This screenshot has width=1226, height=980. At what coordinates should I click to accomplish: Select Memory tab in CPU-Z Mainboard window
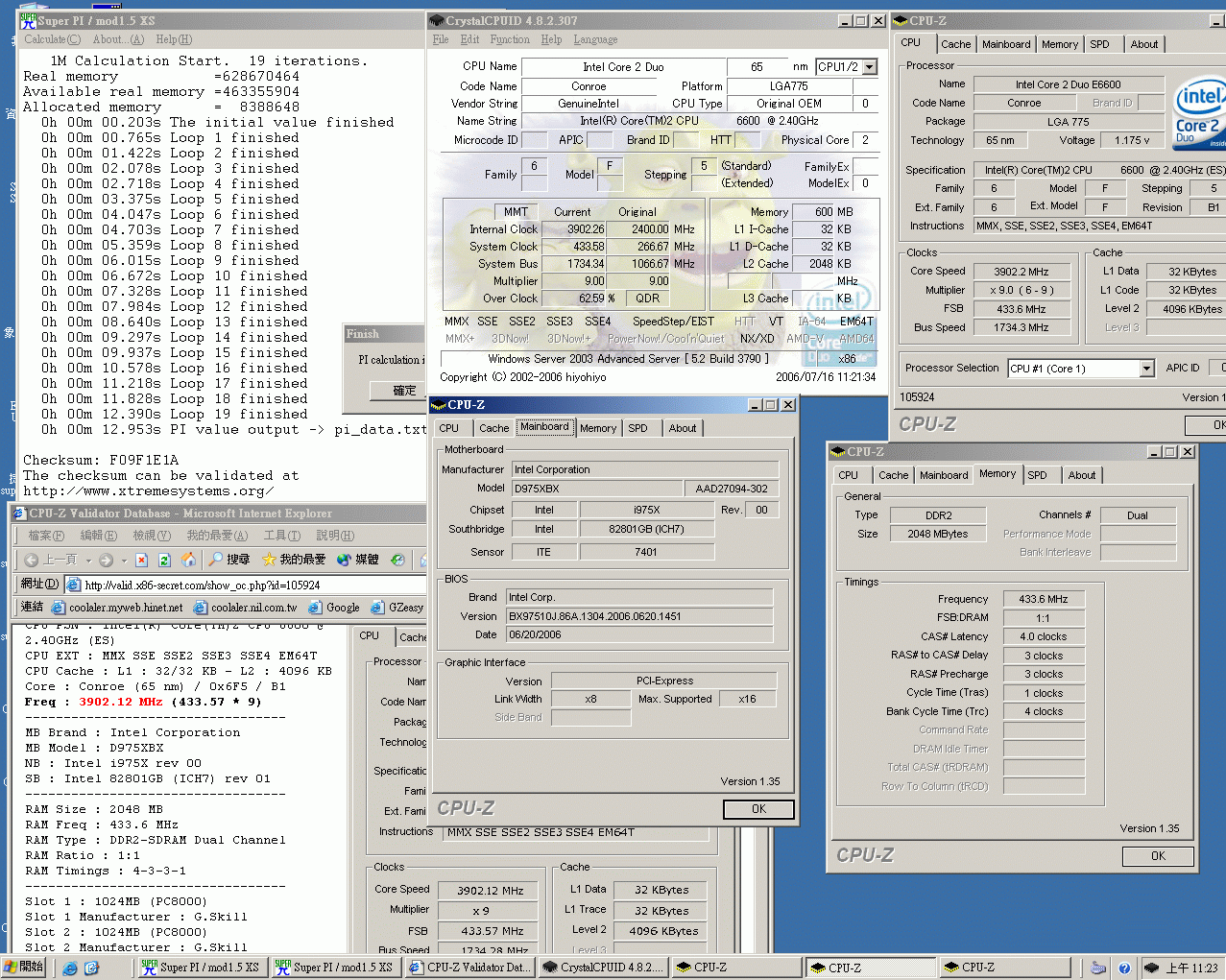point(598,428)
